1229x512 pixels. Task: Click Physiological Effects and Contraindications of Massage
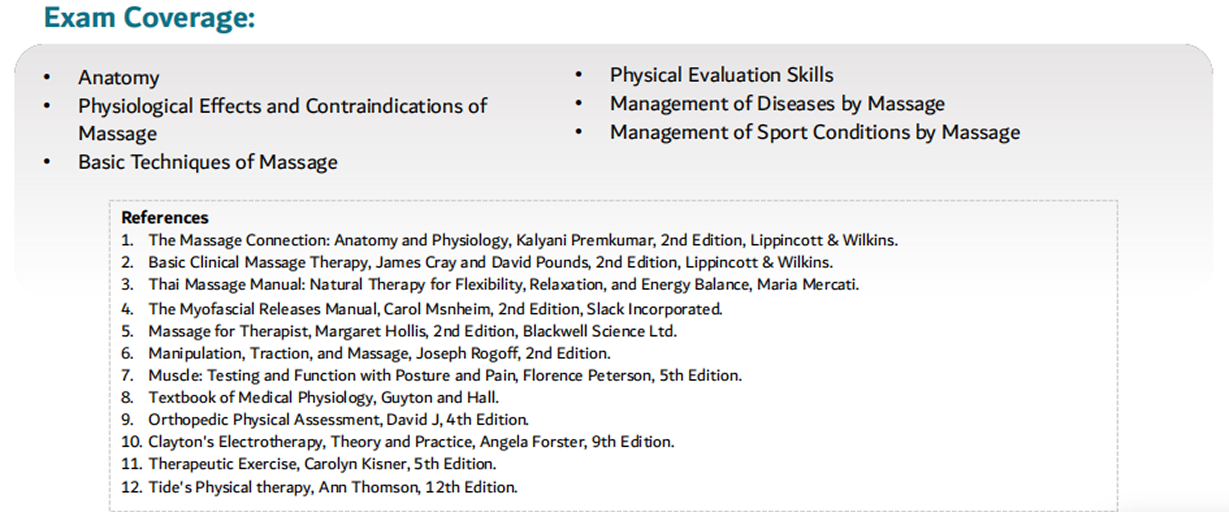click(283, 119)
